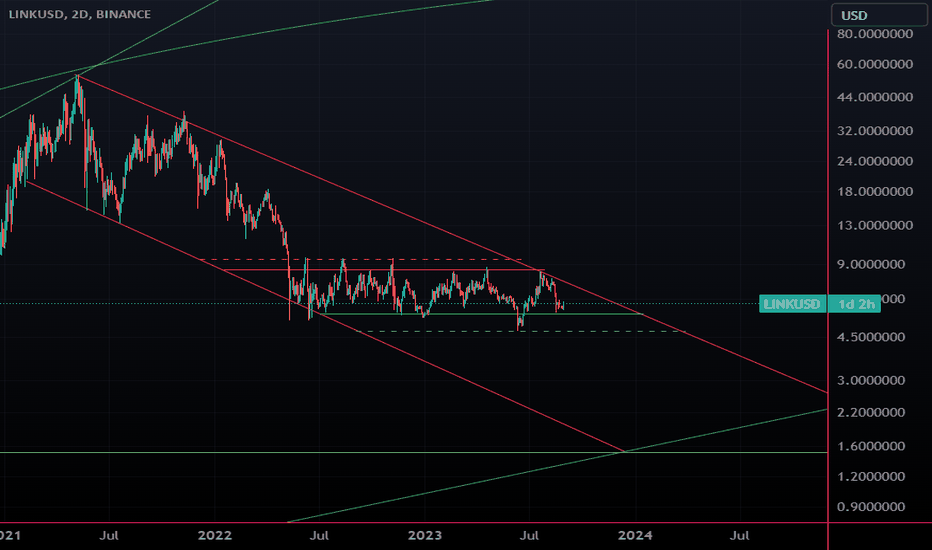Image resolution: width=932 pixels, height=550 pixels.
Task: Click the 24.0000000 price axis label
Action: pyautogui.click(x=874, y=161)
